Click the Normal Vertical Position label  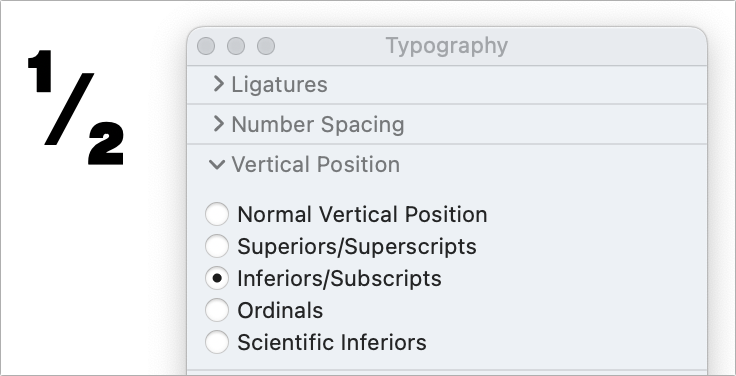click(362, 215)
